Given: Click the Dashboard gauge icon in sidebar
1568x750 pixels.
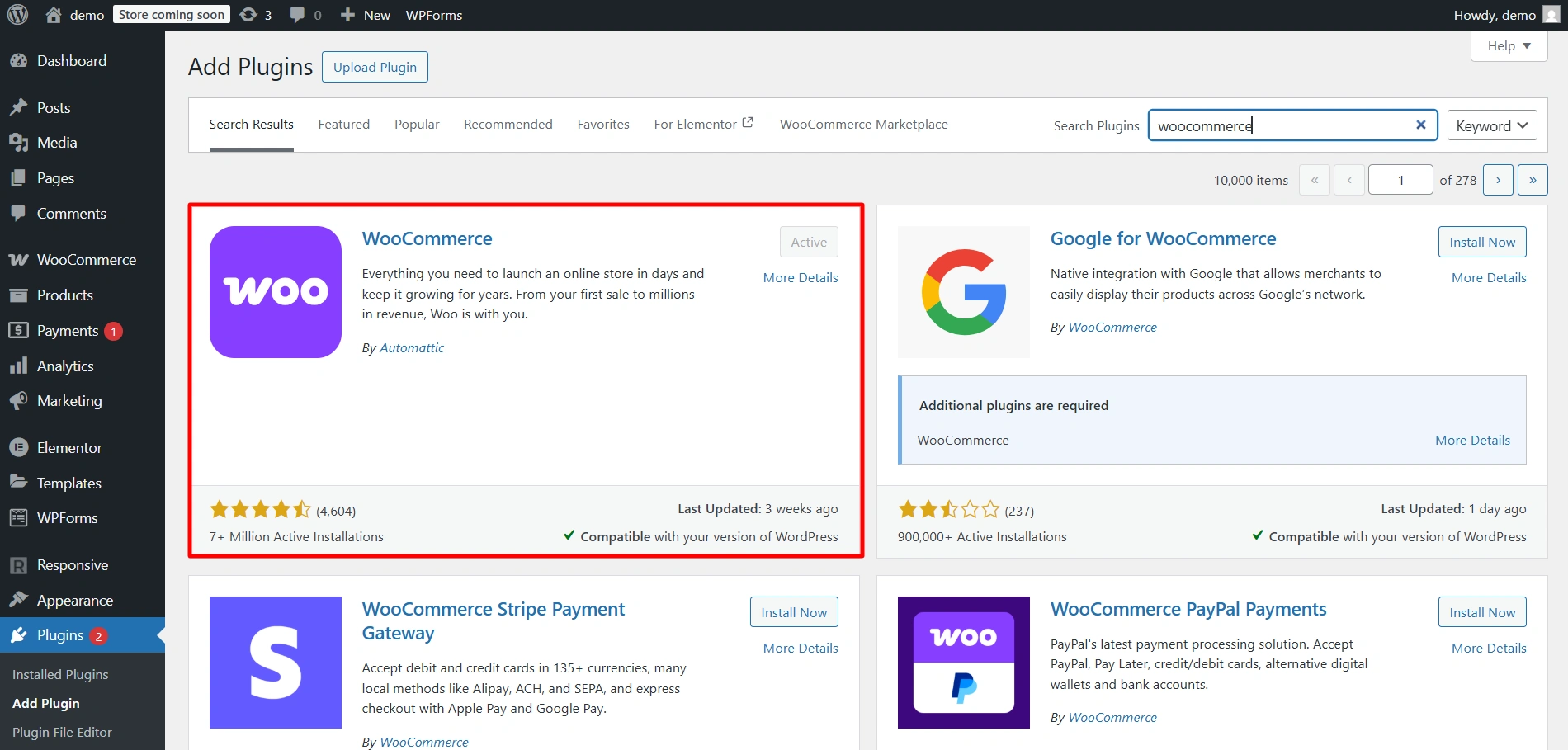Looking at the screenshot, I should tap(18, 61).
